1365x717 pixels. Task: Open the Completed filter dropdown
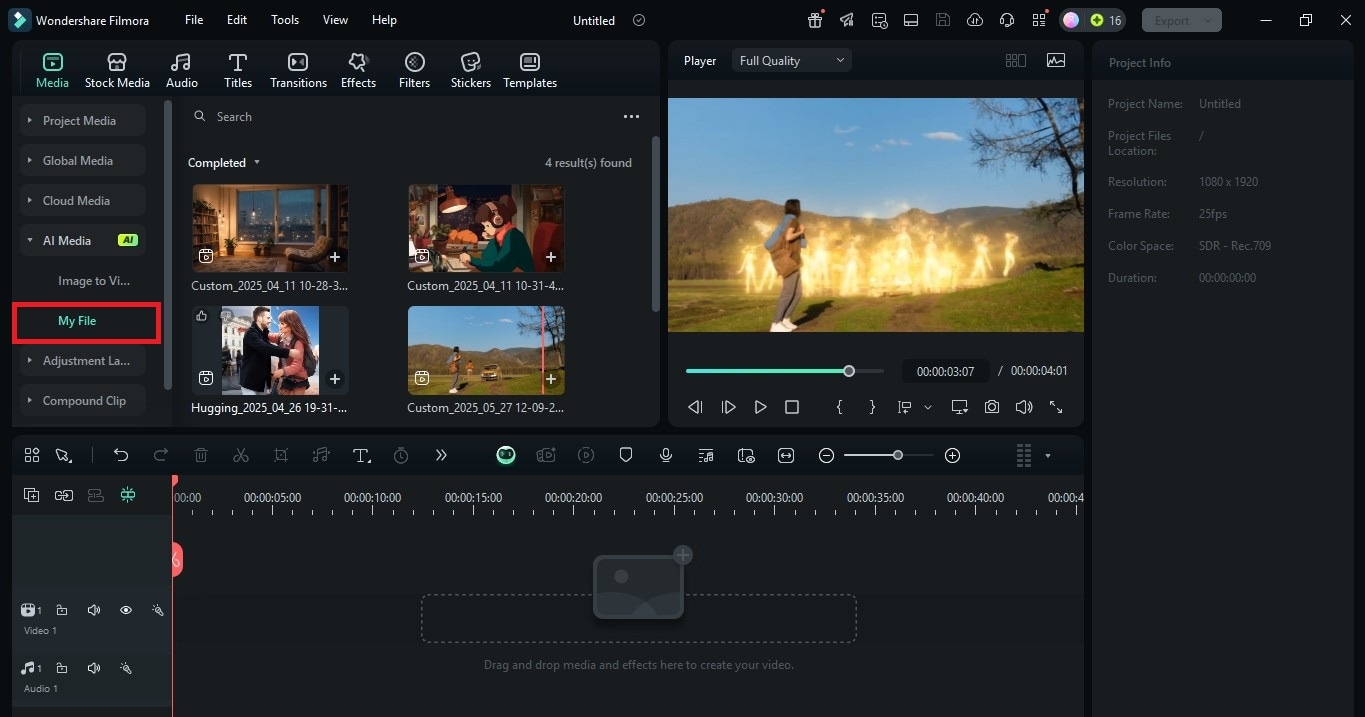coord(224,162)
